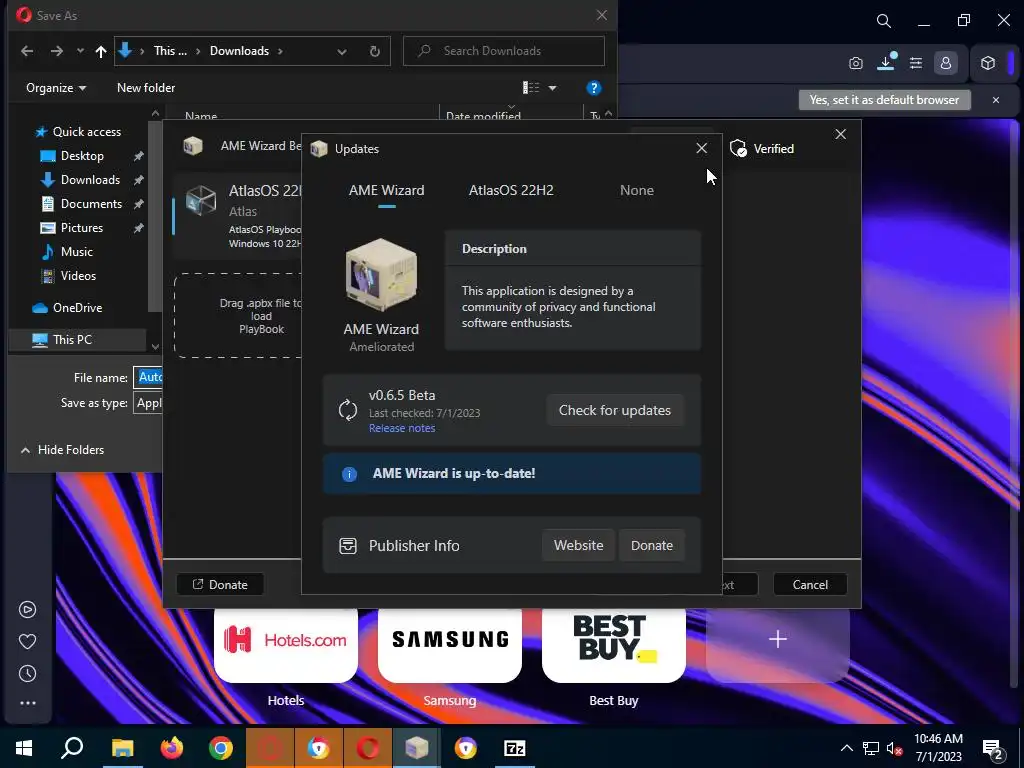The width and height of the screenshot is (1024, 768).
Task: Select Pictures in navigation pane
Action: 81,228
